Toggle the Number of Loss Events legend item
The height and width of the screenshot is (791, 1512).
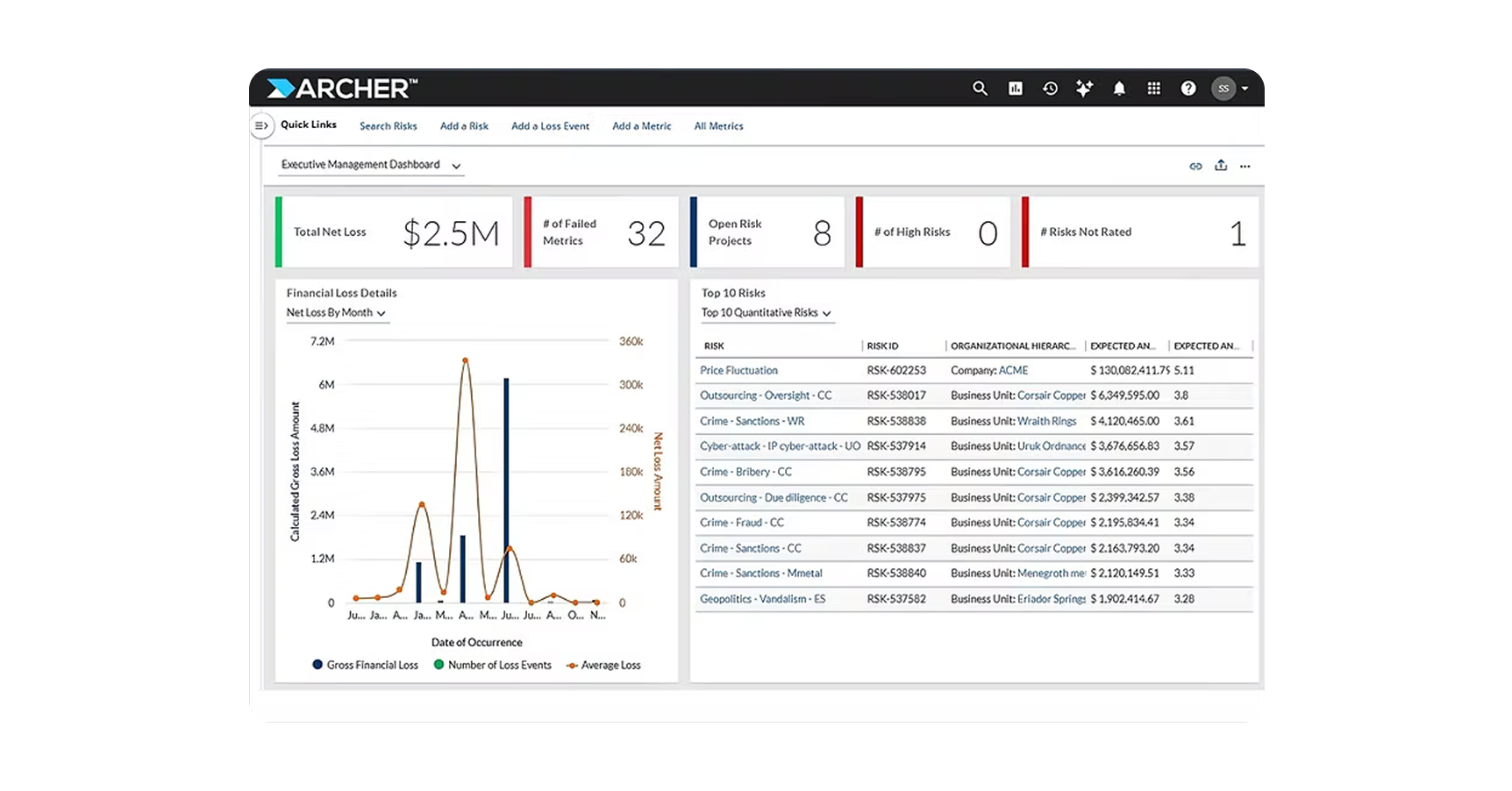[493, 666]
